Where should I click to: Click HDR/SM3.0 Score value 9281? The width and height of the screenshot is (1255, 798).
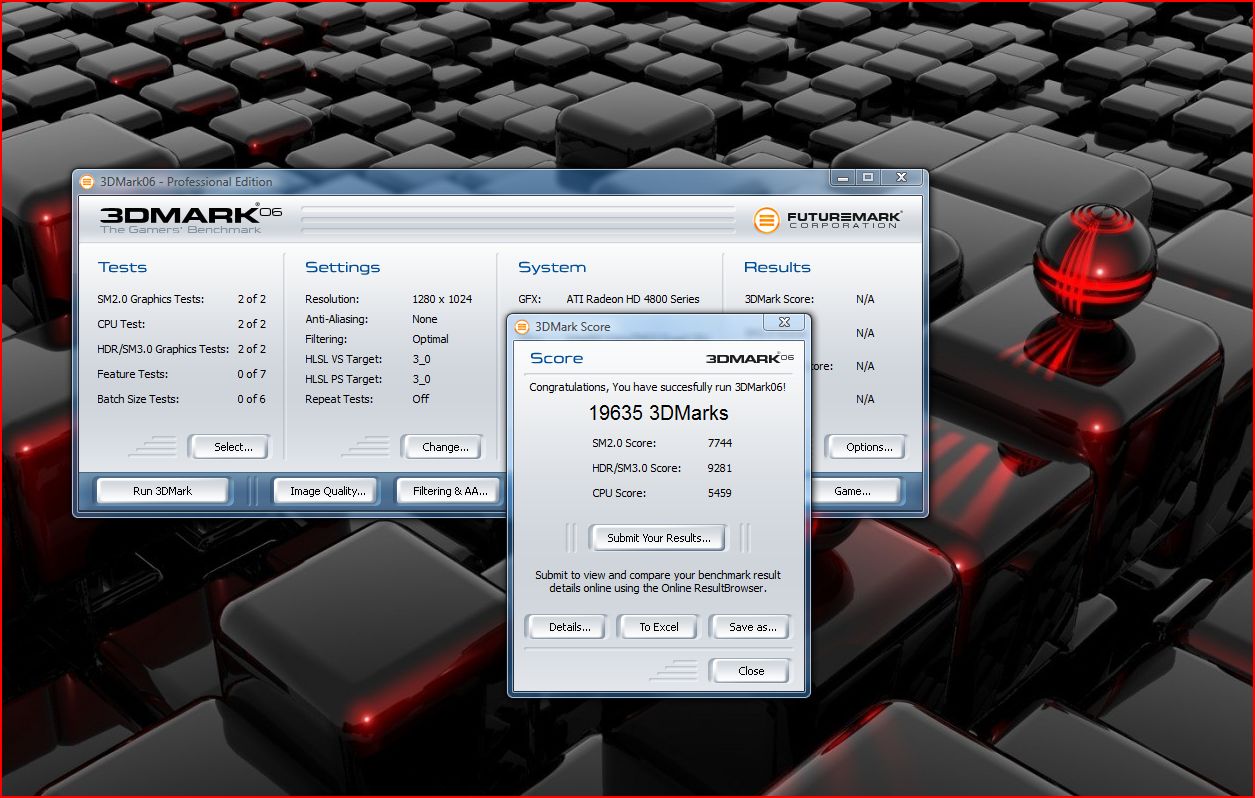tap(719, 468)
